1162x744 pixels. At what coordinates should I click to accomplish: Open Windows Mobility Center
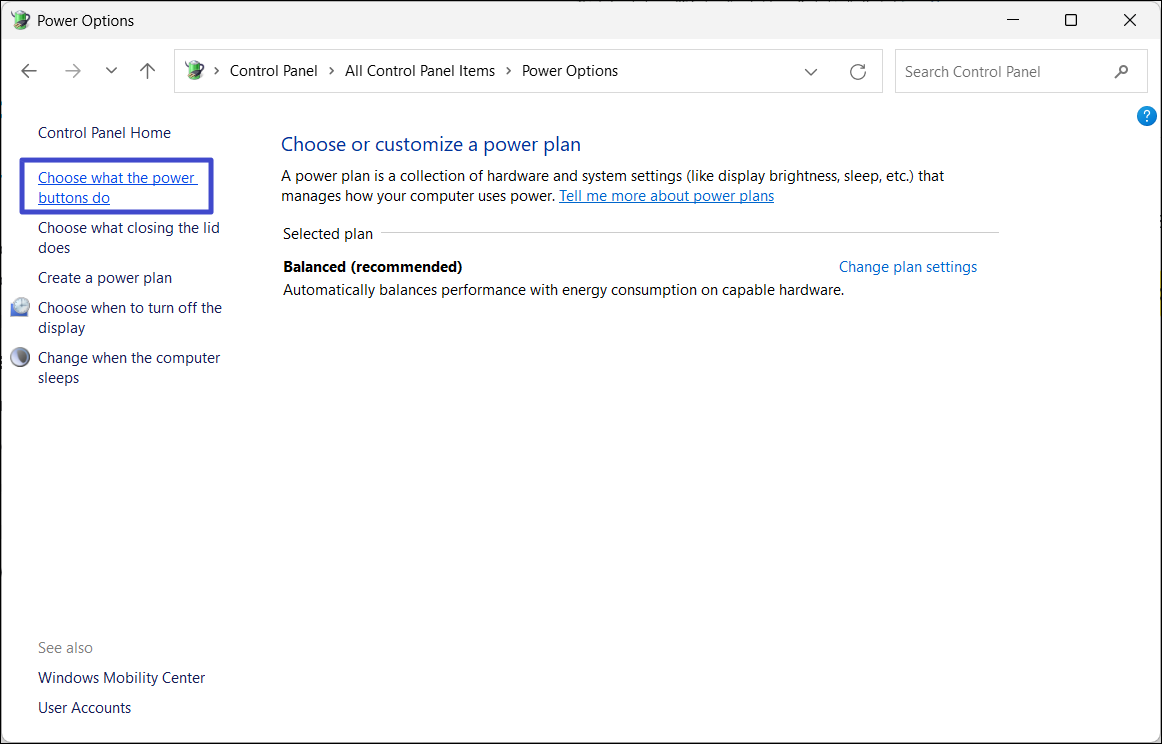pyautogui.click(x=121, y=678)
